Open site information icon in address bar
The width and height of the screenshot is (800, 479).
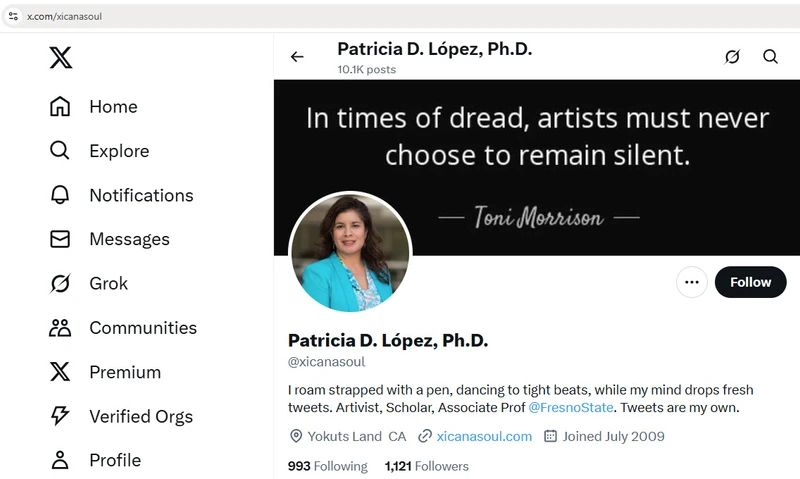coord(13,16)
